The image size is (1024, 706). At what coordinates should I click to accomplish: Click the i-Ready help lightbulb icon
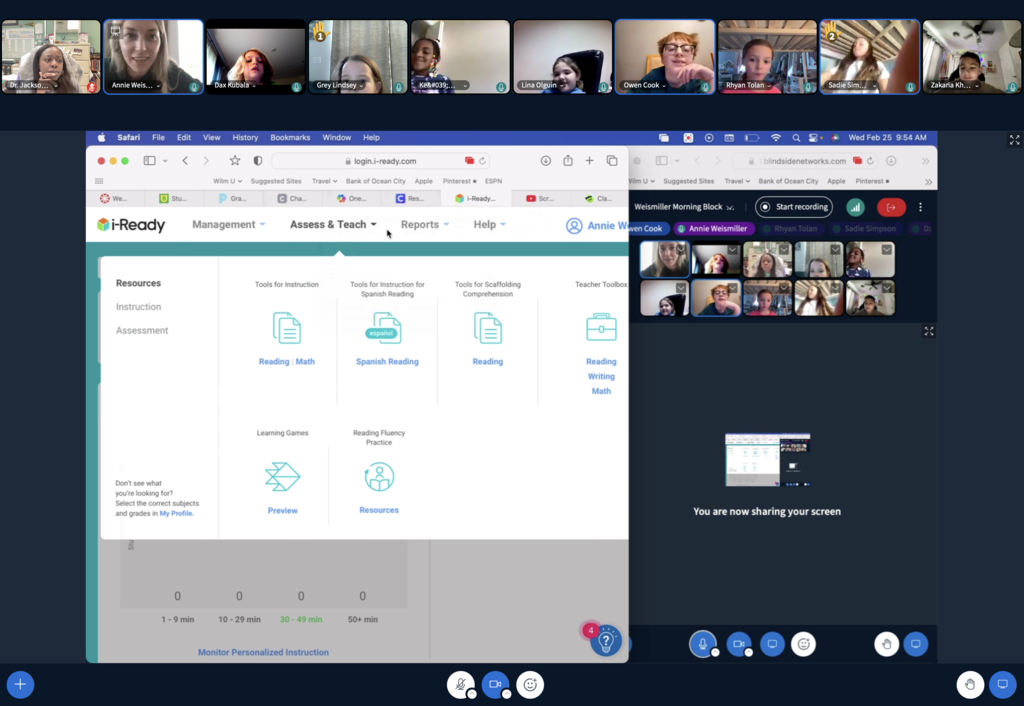[x=606, y=641]
